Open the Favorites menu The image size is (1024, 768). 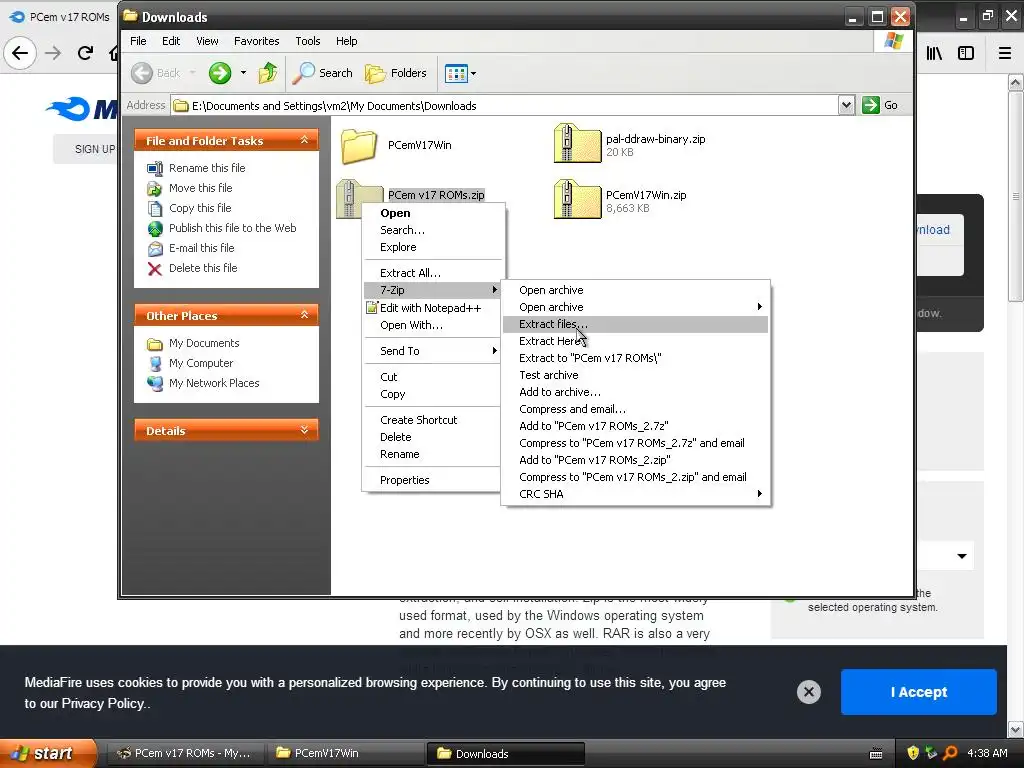256,41
